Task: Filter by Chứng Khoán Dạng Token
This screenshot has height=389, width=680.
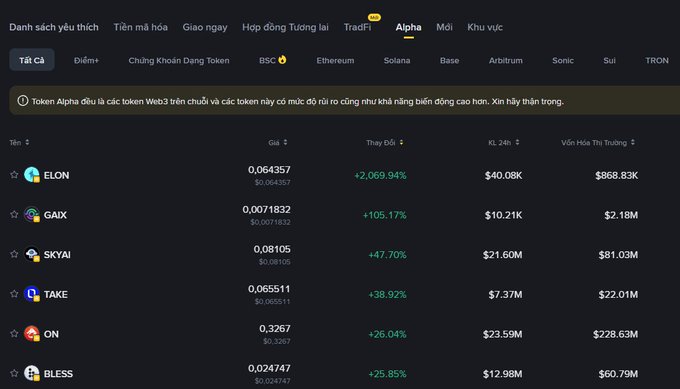Action: click(179, 60)
